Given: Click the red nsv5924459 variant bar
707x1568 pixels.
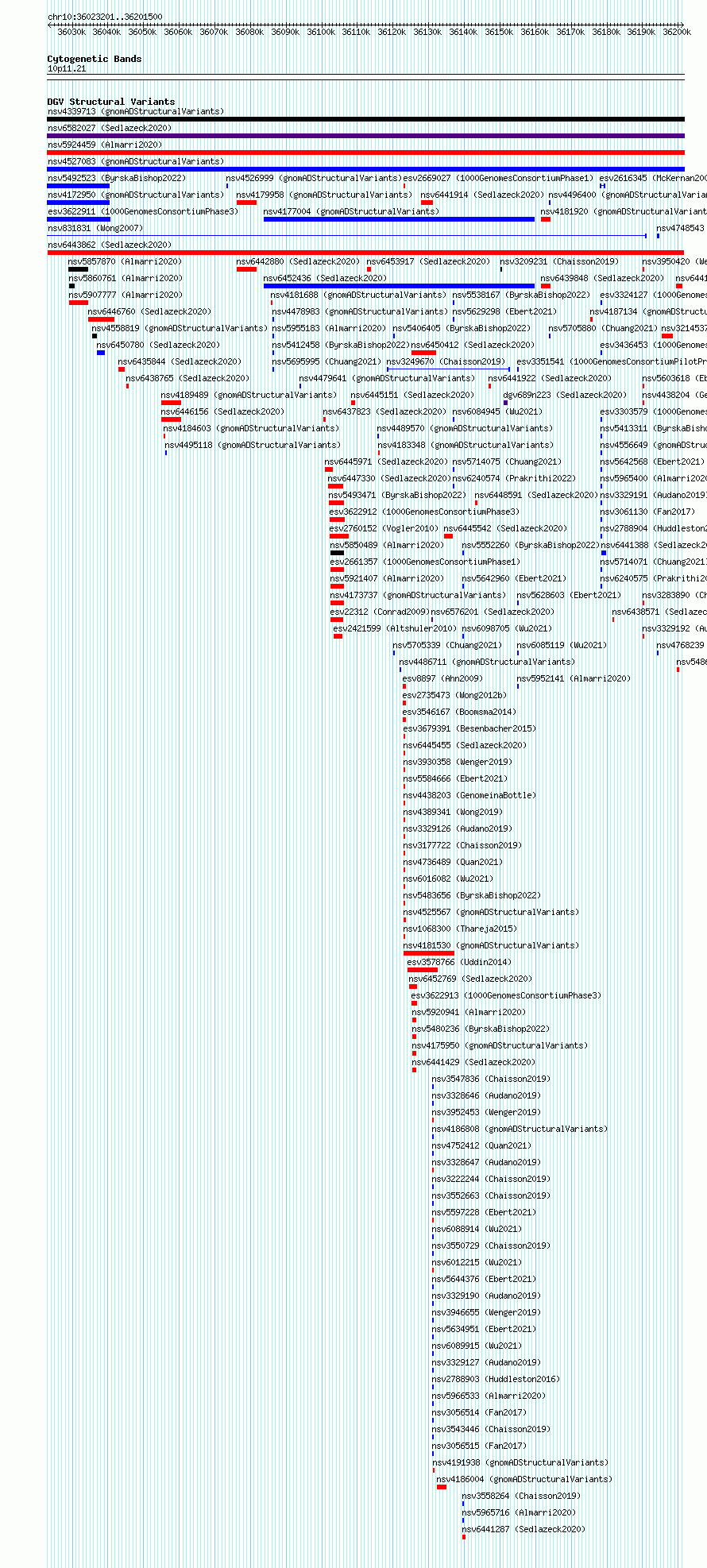Looking at the screenshot, I should [x=365, y=153].
